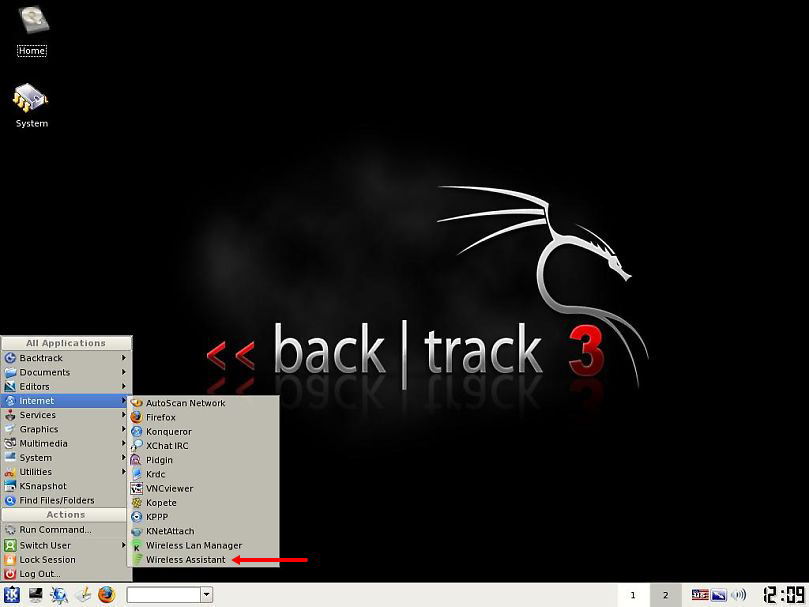Open the System desktop icon
Image resolution: width=809 pixels, height=607 pixels.
pos(31,105)
